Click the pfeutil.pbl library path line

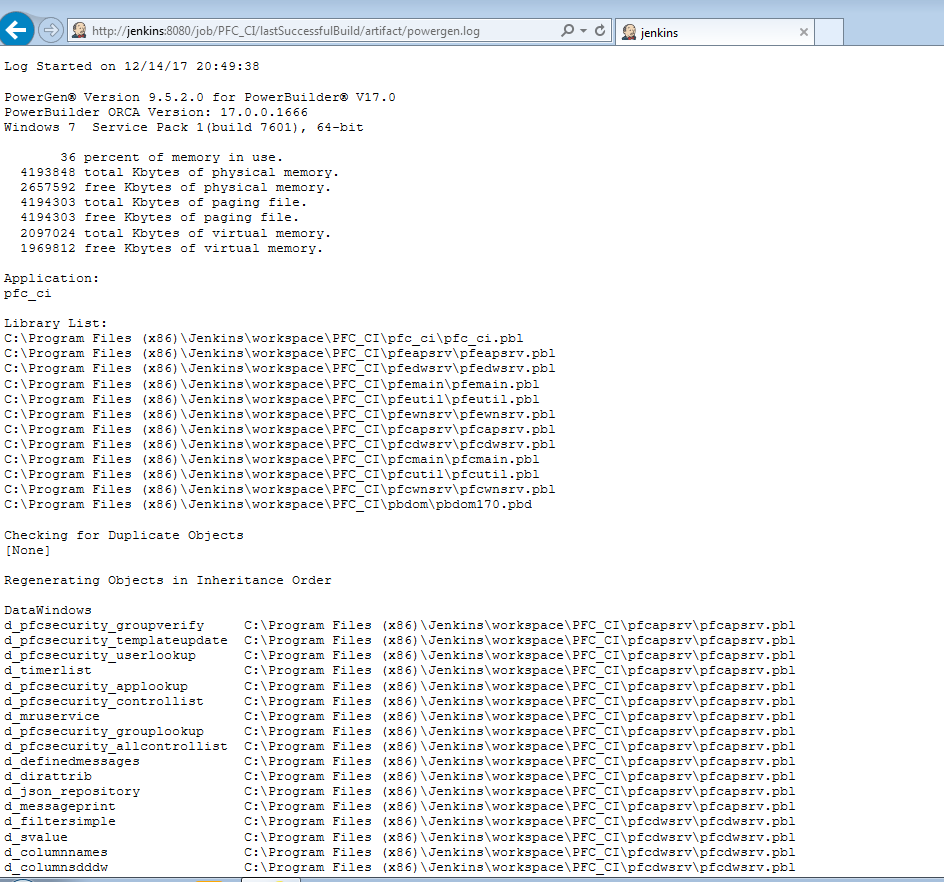(x=272, y=399)
